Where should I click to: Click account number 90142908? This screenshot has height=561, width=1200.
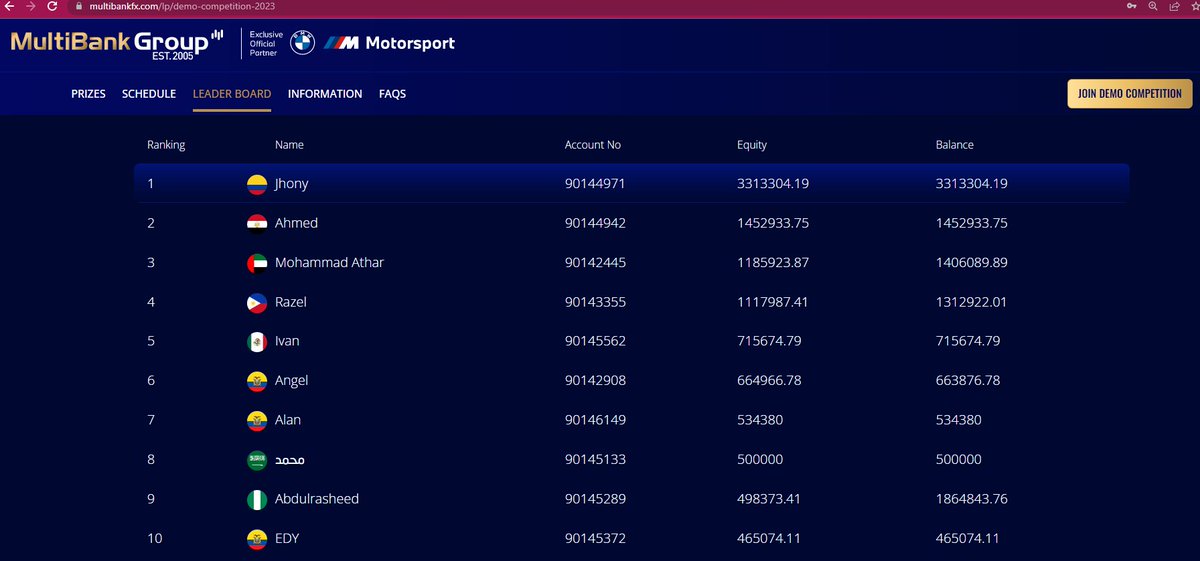pyautogui.click(x=595, y=381)
